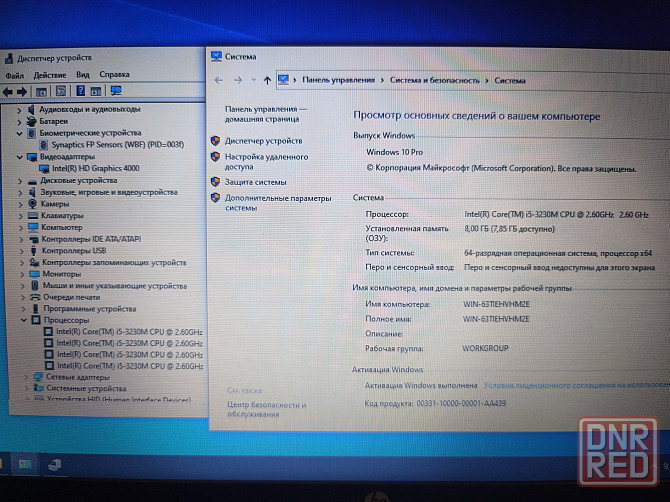
Task: Open the Справка menu
Action: [x=115, y=74]
